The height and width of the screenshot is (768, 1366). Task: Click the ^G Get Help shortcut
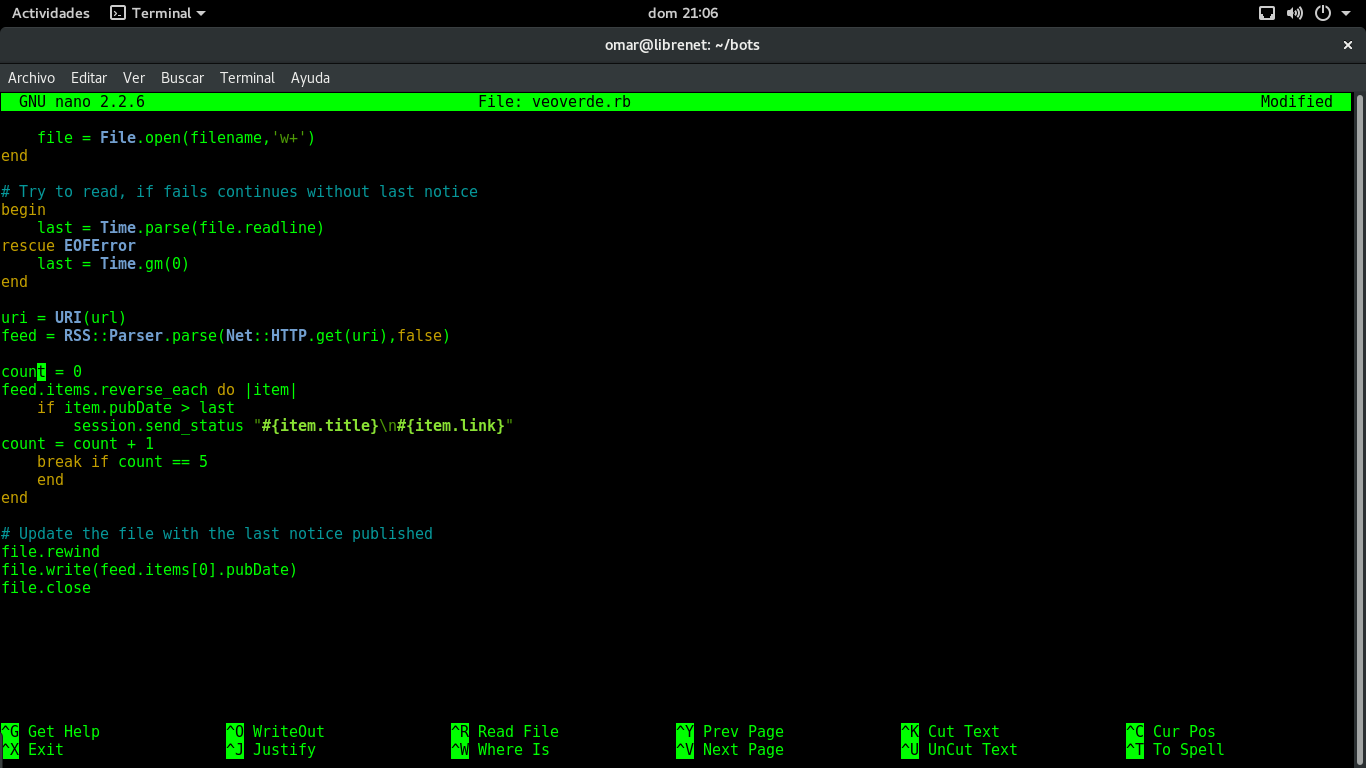click(x=50, y=732)
